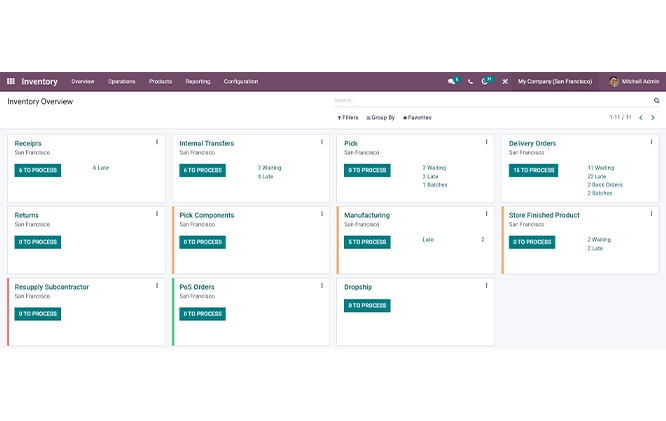The image size is (666, 421).
Task: Open My Company (San Francisco) switcher
Action: click(x=555, y=82)
